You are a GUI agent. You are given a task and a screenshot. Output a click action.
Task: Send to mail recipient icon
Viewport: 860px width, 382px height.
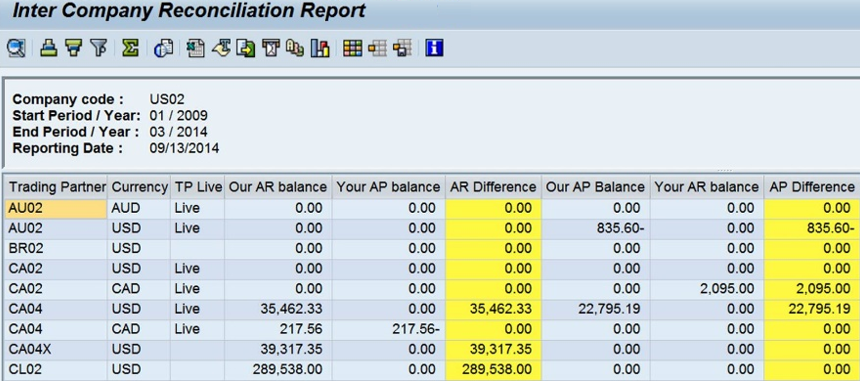click(x=271, y=48)
